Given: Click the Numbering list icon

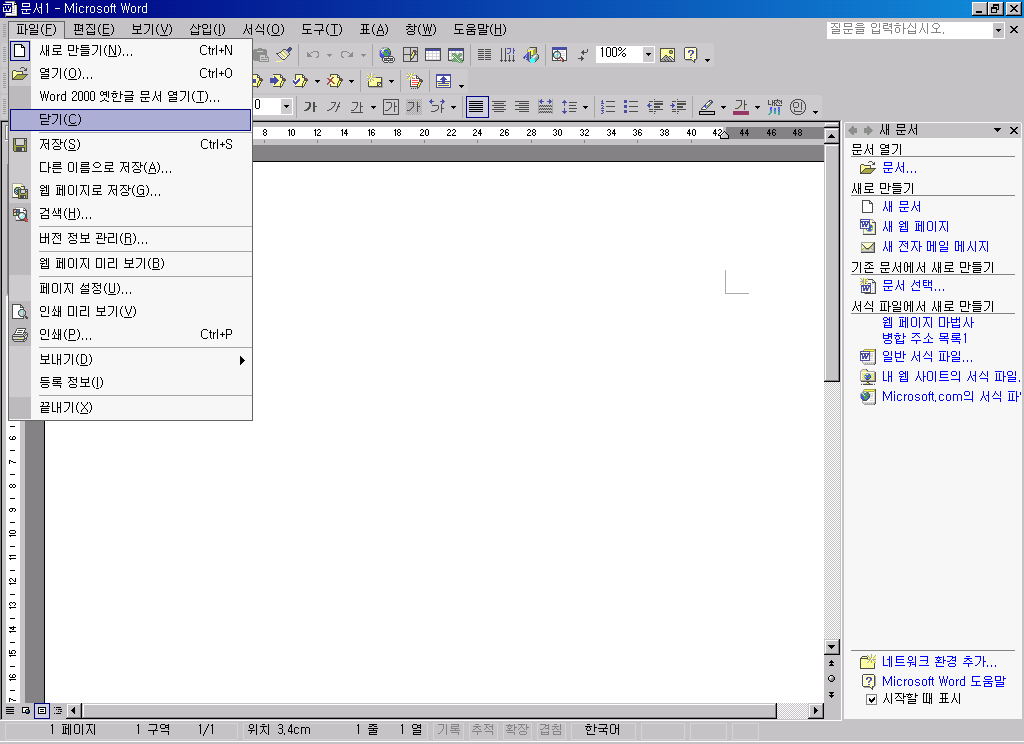Looking at the screenshot, I should tap(607, 107).
